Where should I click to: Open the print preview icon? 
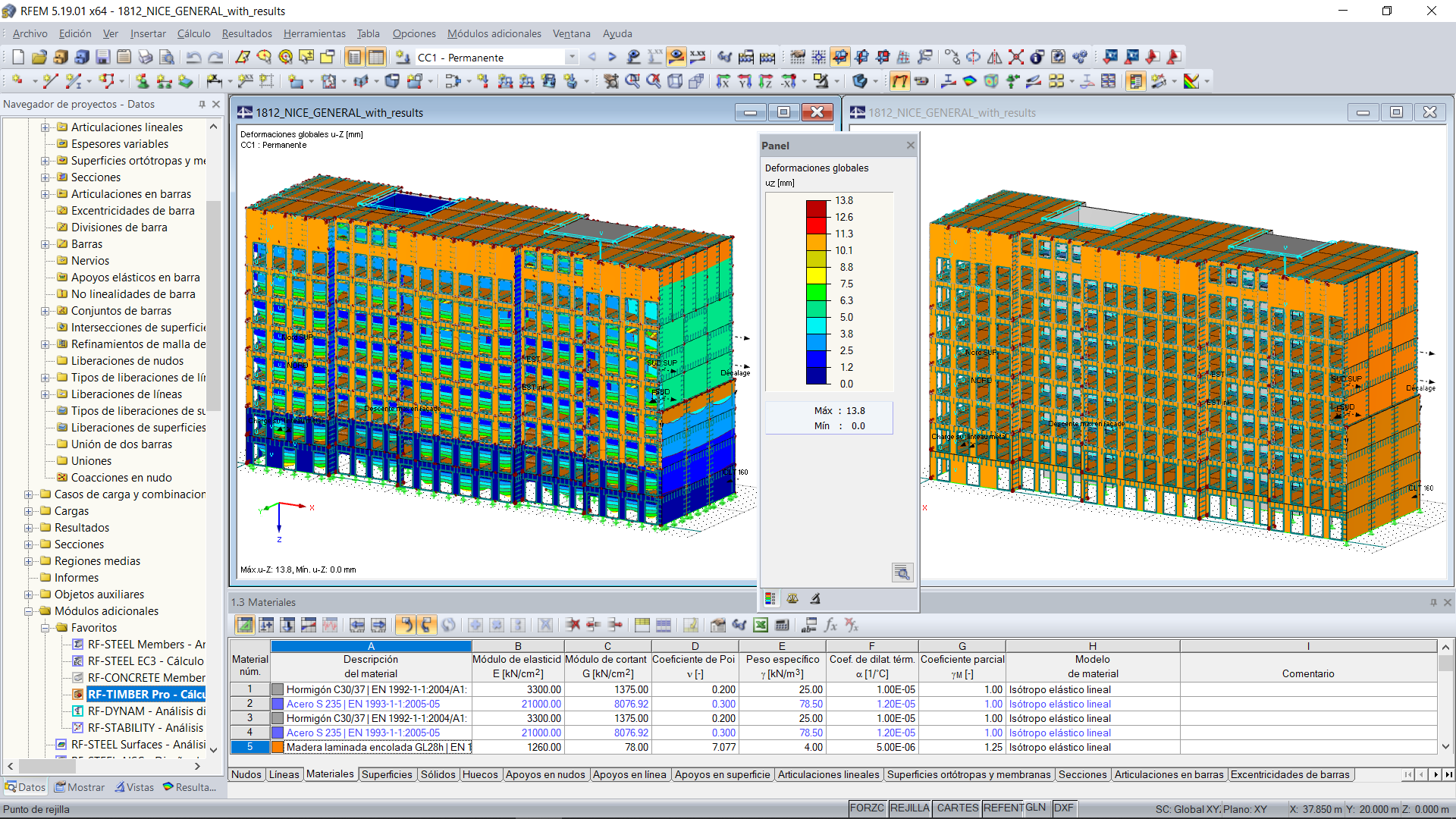[168, 57]
